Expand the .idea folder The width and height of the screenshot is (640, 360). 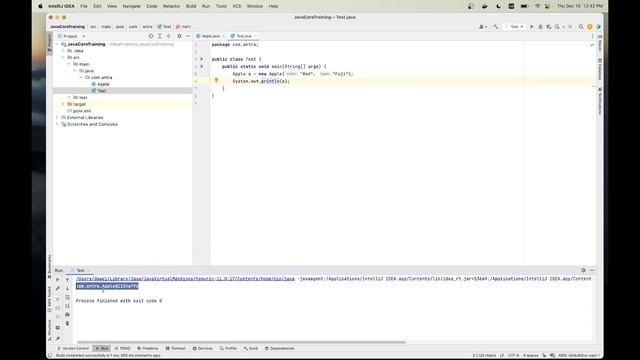point(63,51)
